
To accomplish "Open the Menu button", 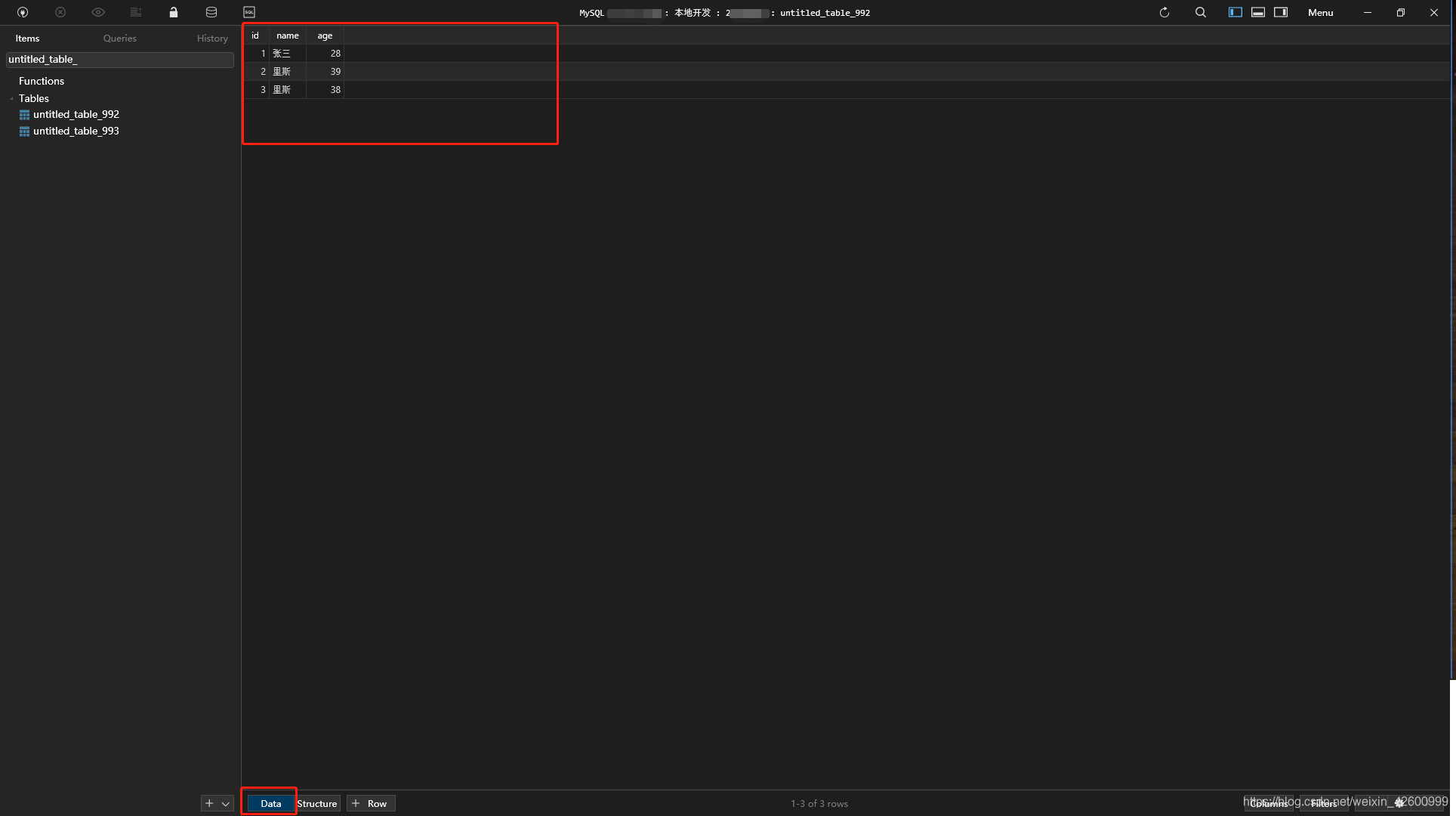I will coord(1320,13).
